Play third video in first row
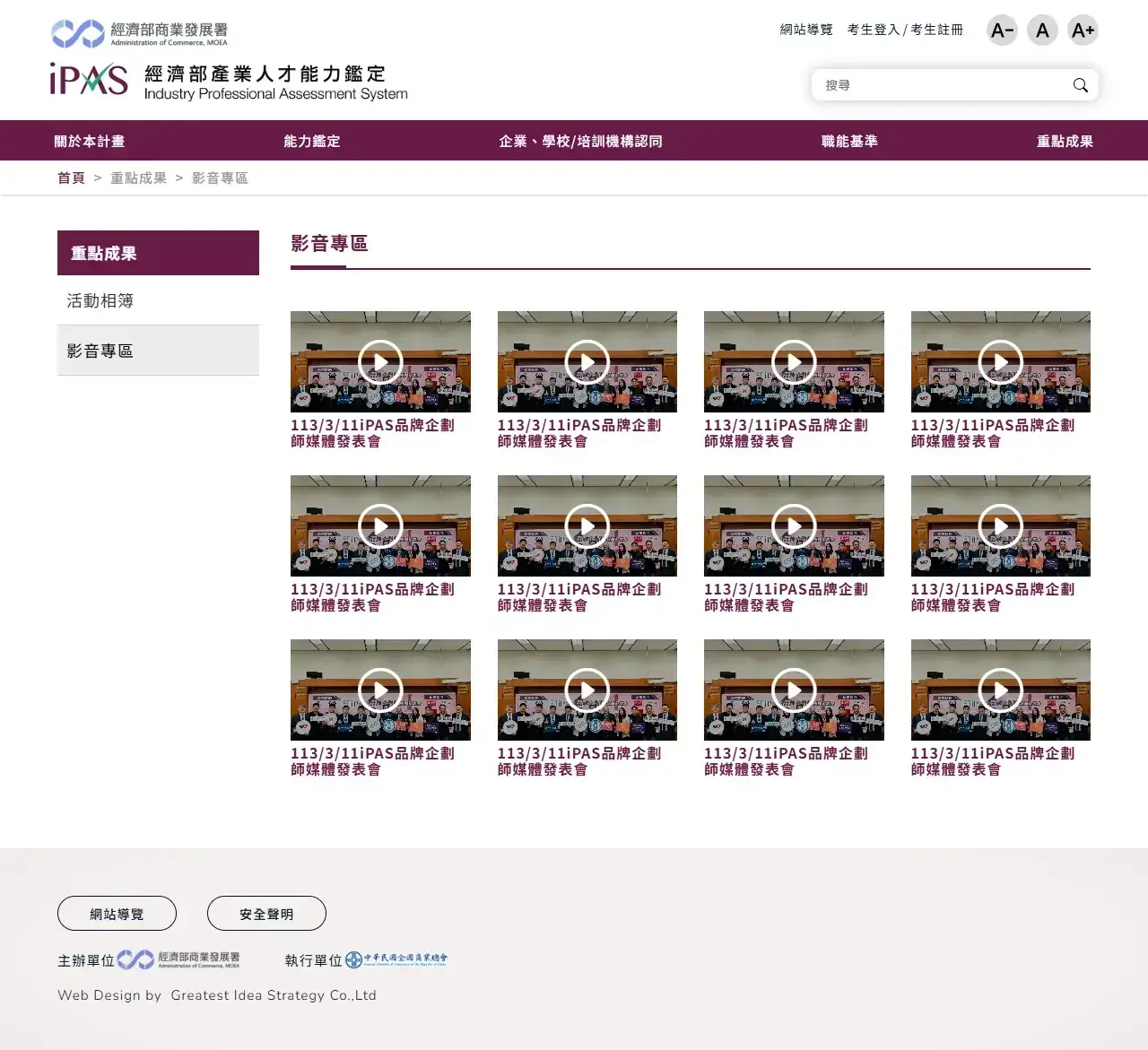1148x1050 pixels. tap(794, 362)
